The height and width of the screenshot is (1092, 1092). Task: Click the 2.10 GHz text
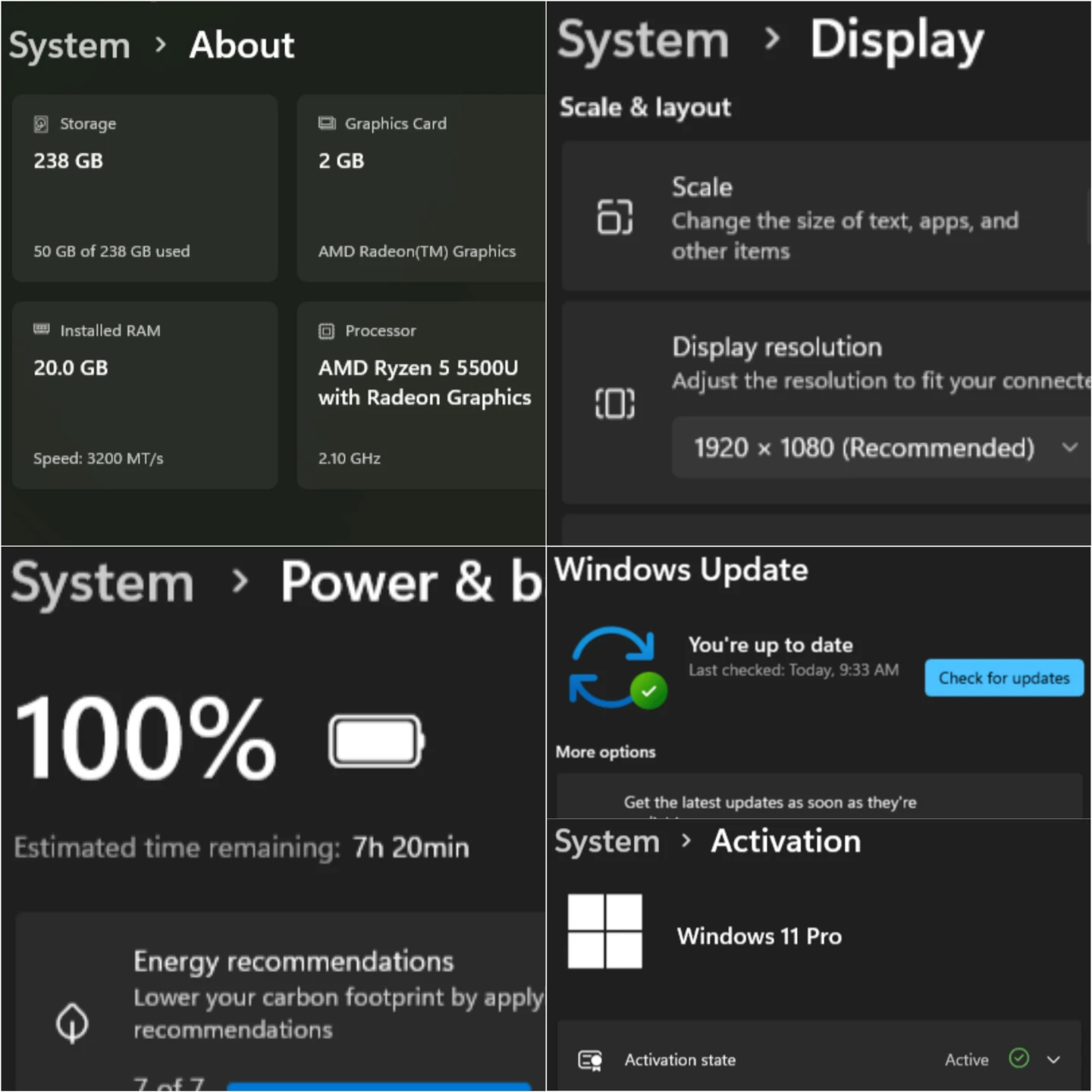point(350,458)
